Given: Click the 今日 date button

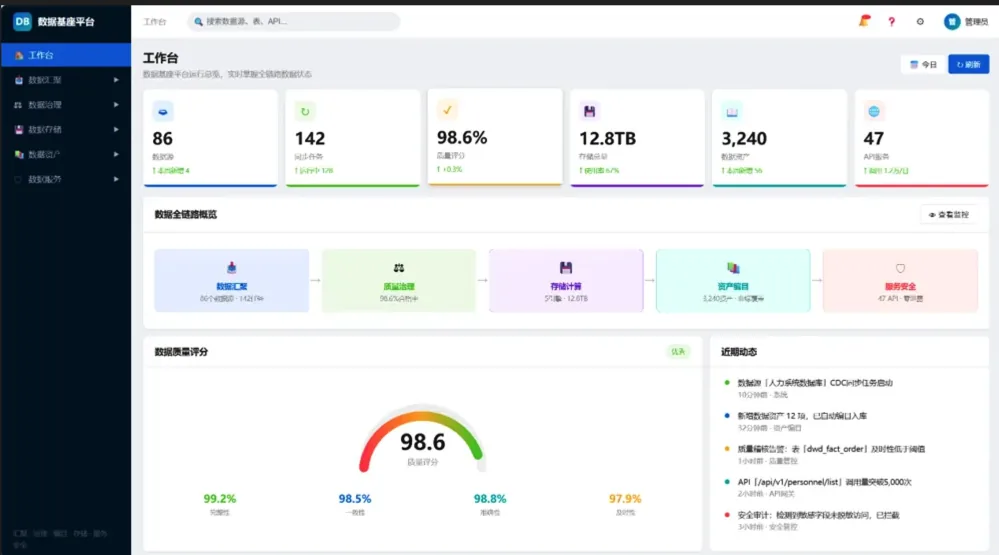Looking at the screenshot, I should [923, 64].
